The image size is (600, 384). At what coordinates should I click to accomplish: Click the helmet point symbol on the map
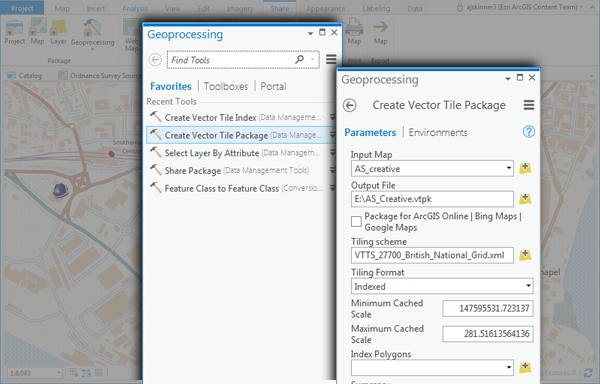[60, 190]
